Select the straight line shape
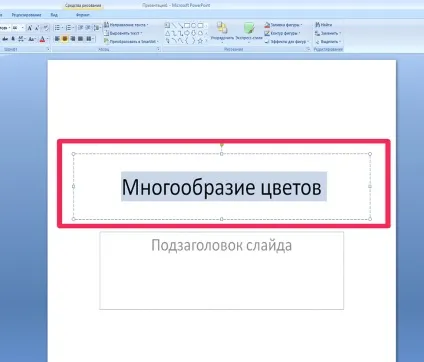The image size is (424, 362). 174,26
